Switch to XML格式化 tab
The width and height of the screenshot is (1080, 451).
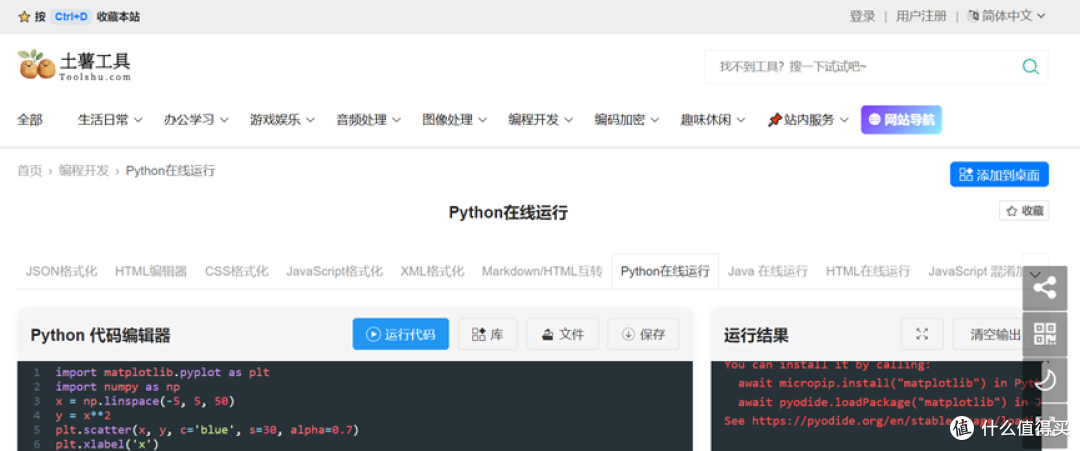432,271
